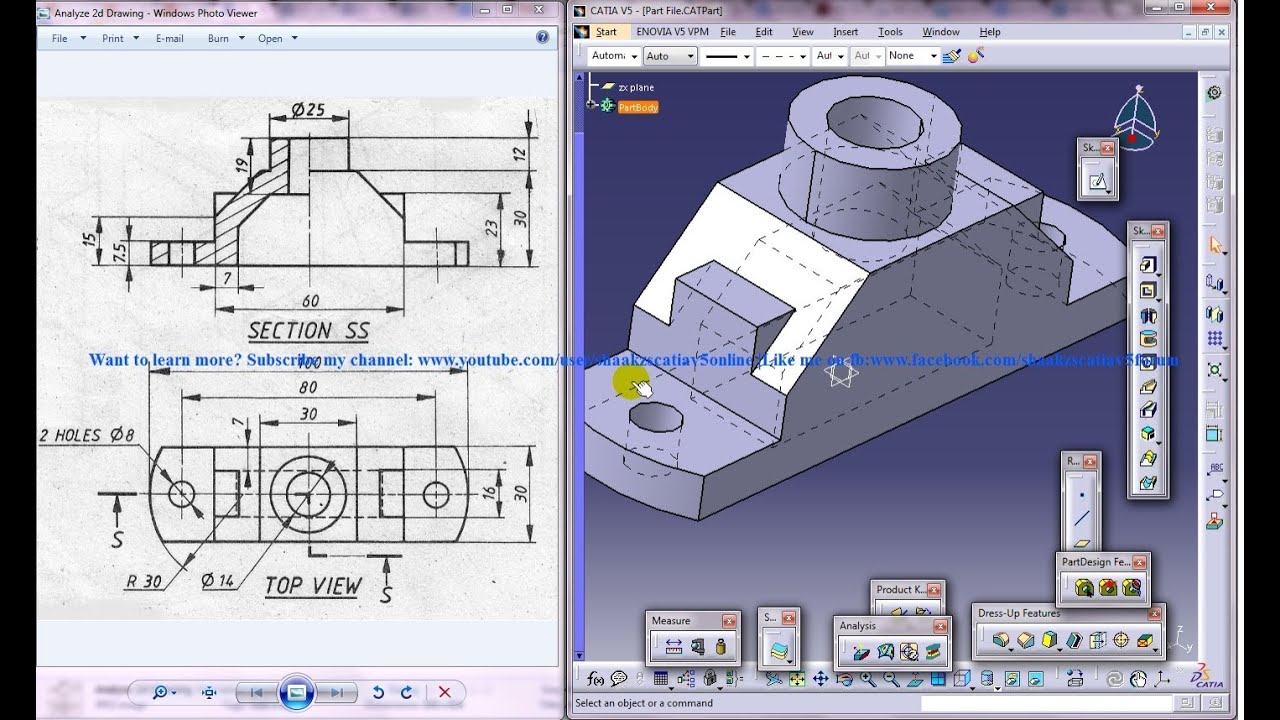Click the rotate counterclockwise icon in Photo Viewer

378,692
